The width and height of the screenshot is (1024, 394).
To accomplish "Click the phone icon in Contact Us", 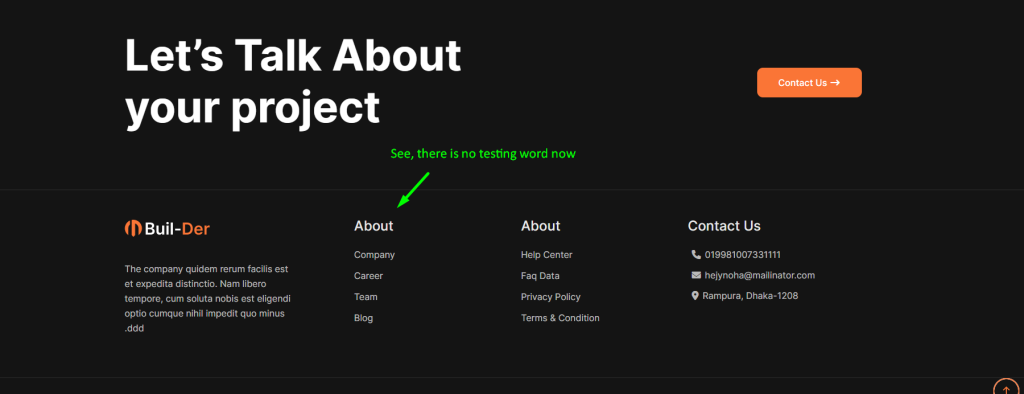I will pos(696,254).
